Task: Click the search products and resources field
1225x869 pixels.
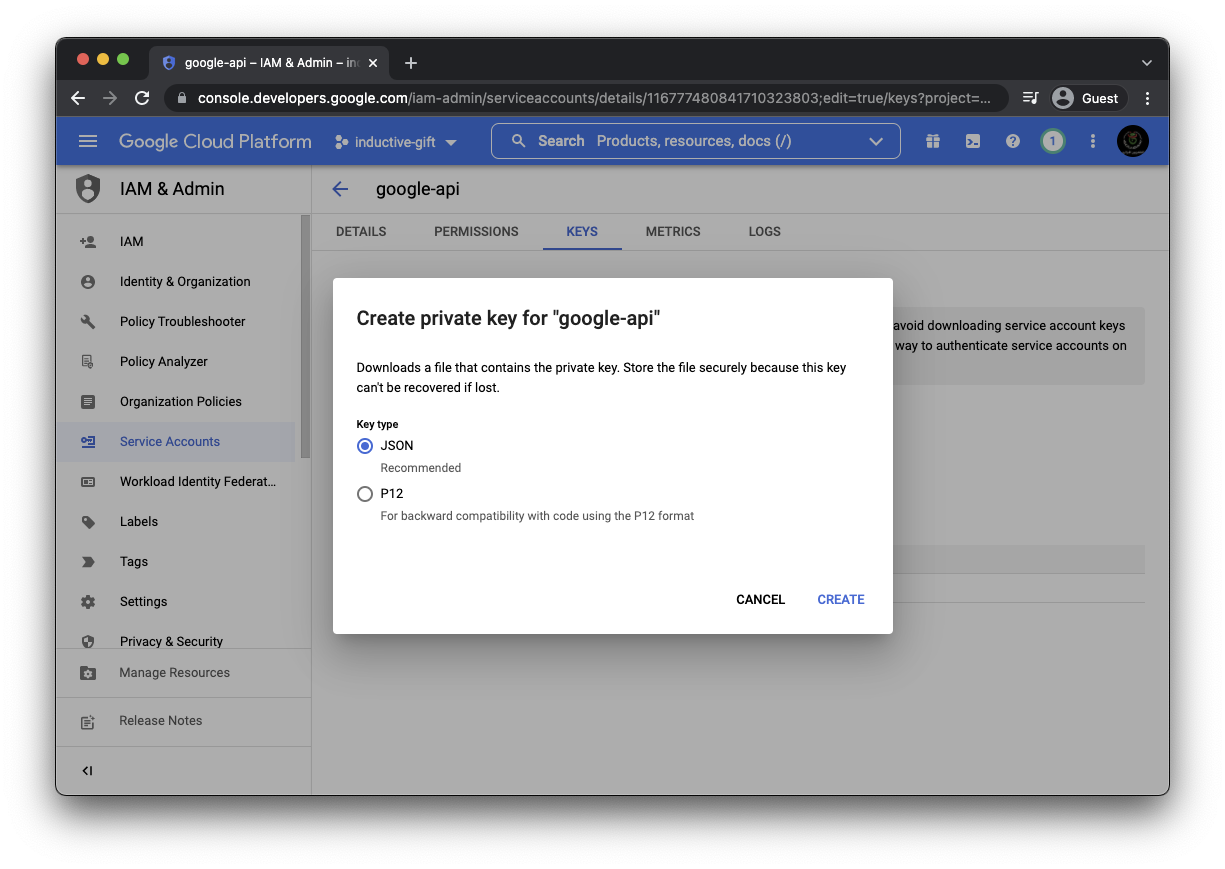Action: (696, 141)
